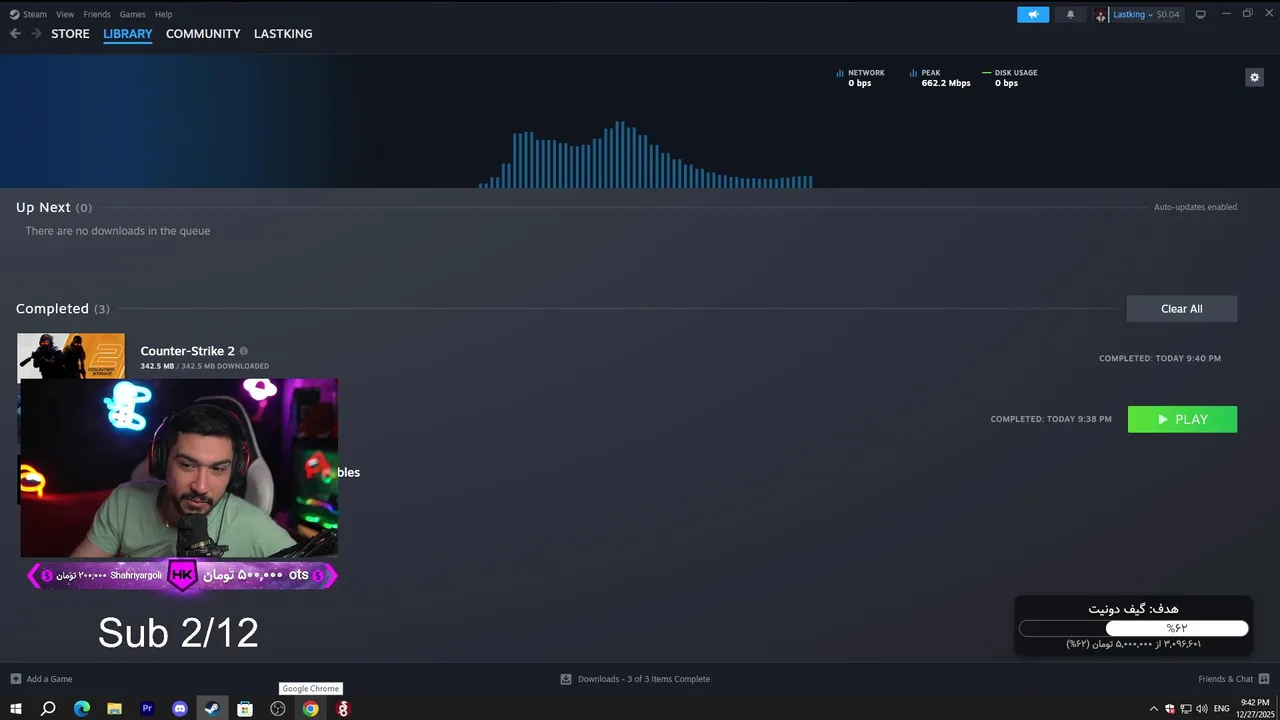Switch to the LIBRARY tab

point(128,34)
